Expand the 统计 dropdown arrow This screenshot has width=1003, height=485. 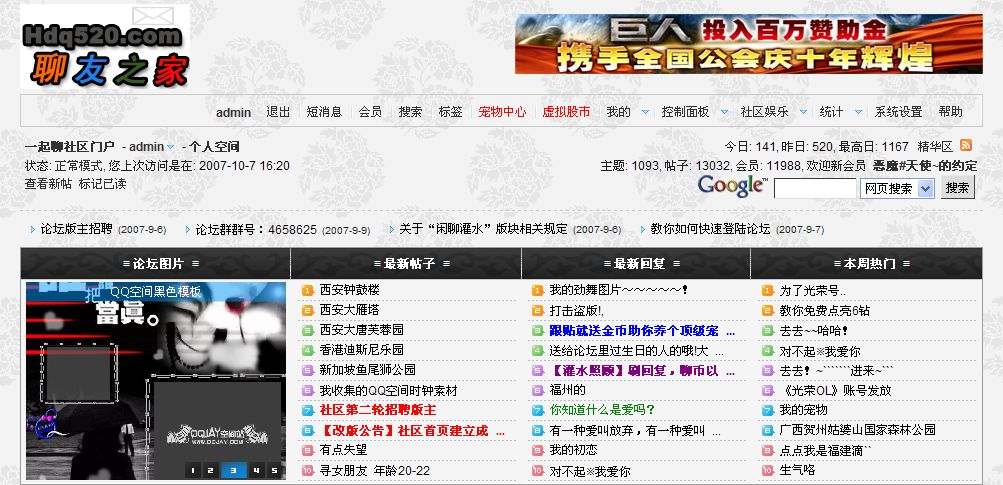(x=858, y=112)
